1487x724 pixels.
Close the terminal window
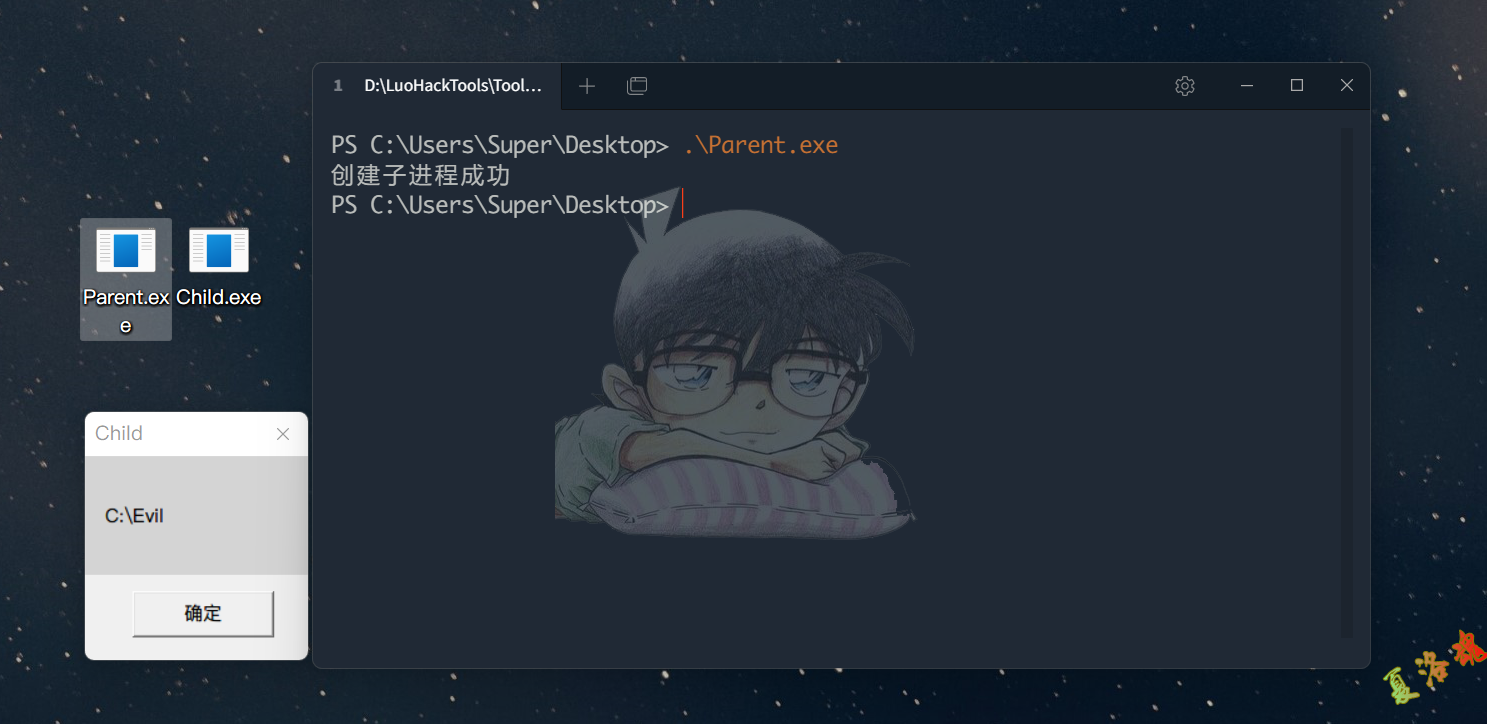[1347, 86]
